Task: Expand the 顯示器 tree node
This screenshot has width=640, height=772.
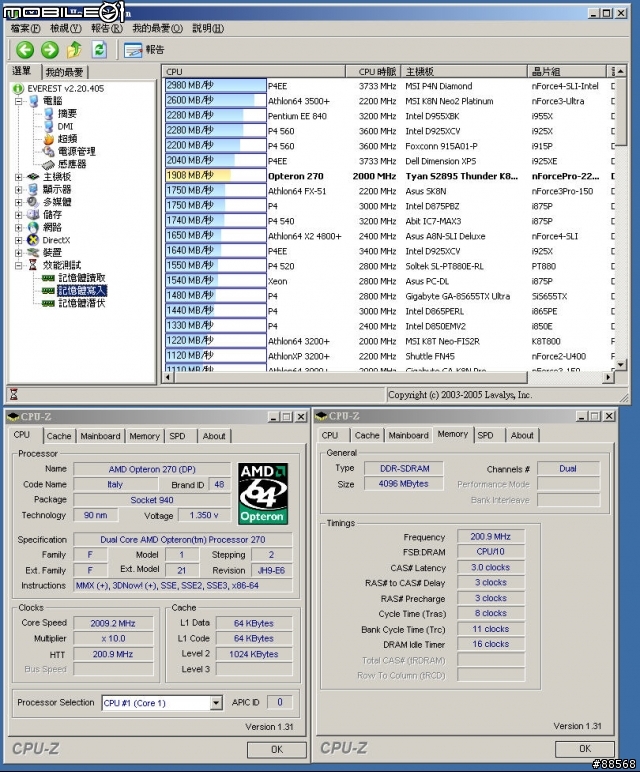Action: tap(18, 190)
